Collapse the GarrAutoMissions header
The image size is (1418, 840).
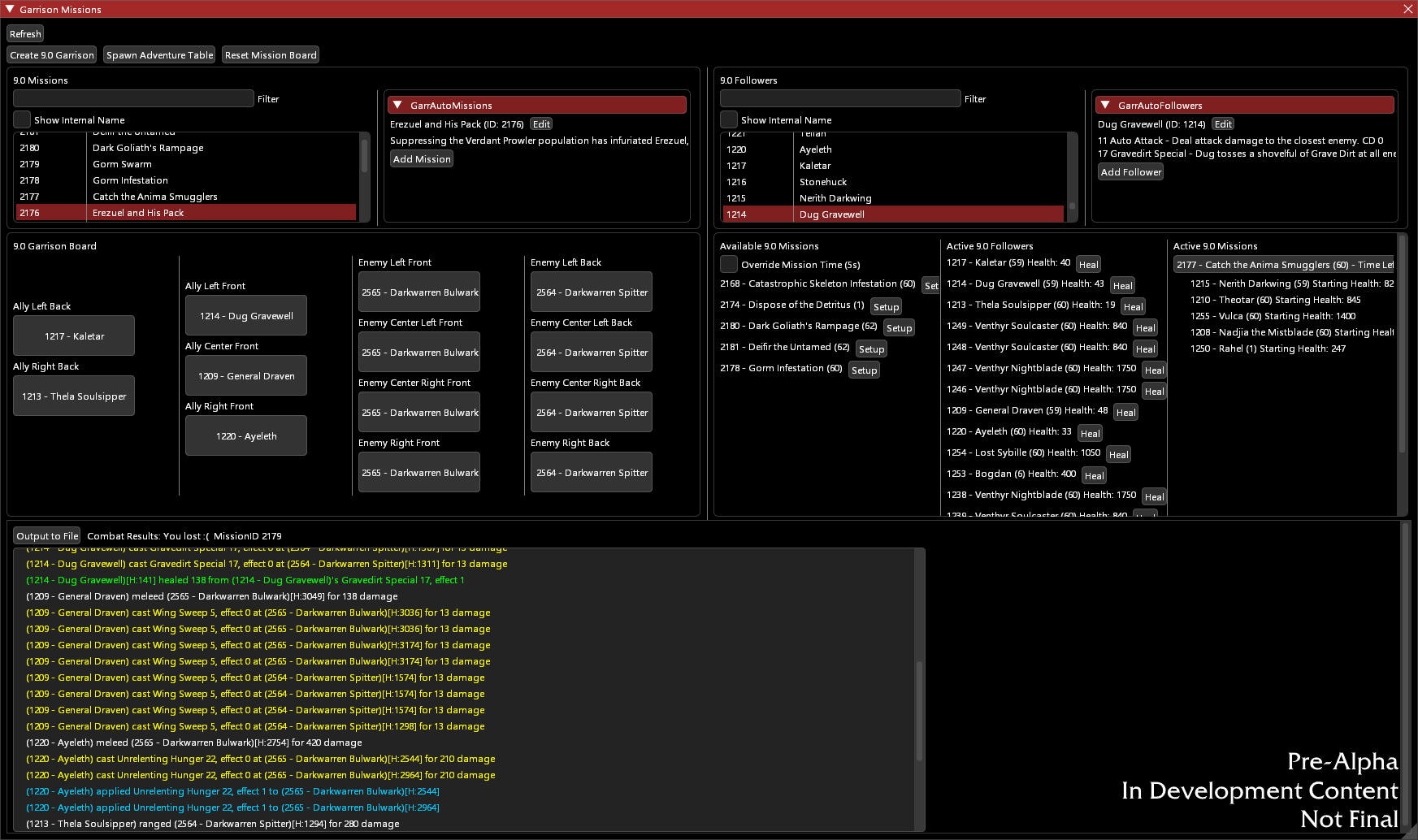point(397,105)
